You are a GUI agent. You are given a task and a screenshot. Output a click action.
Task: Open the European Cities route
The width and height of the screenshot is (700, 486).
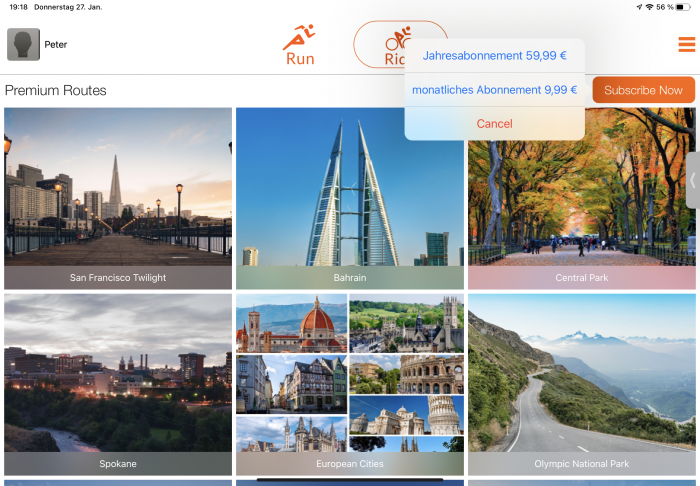point(350,384)
